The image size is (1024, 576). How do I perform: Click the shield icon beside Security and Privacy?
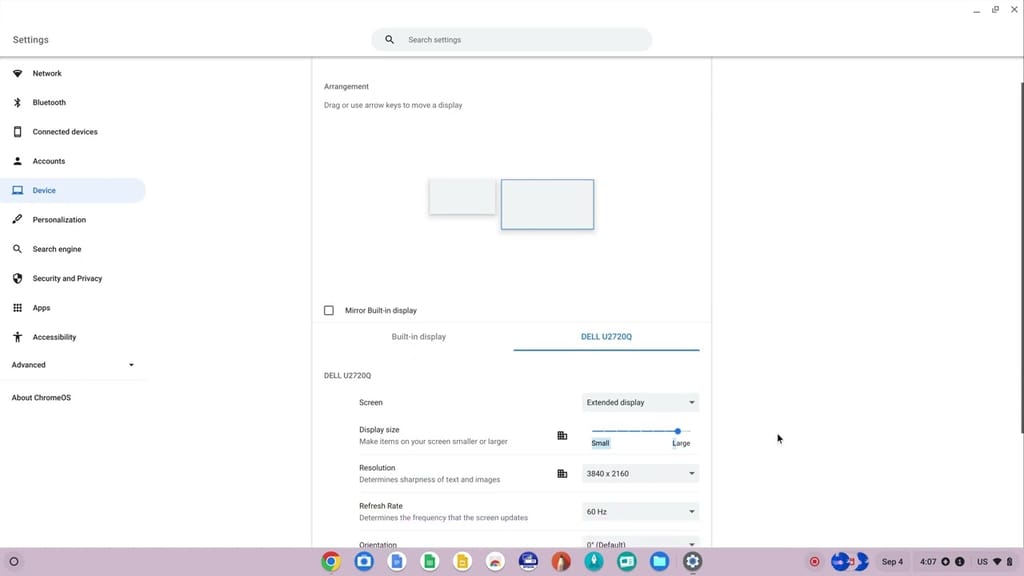(x=18, y=279)
